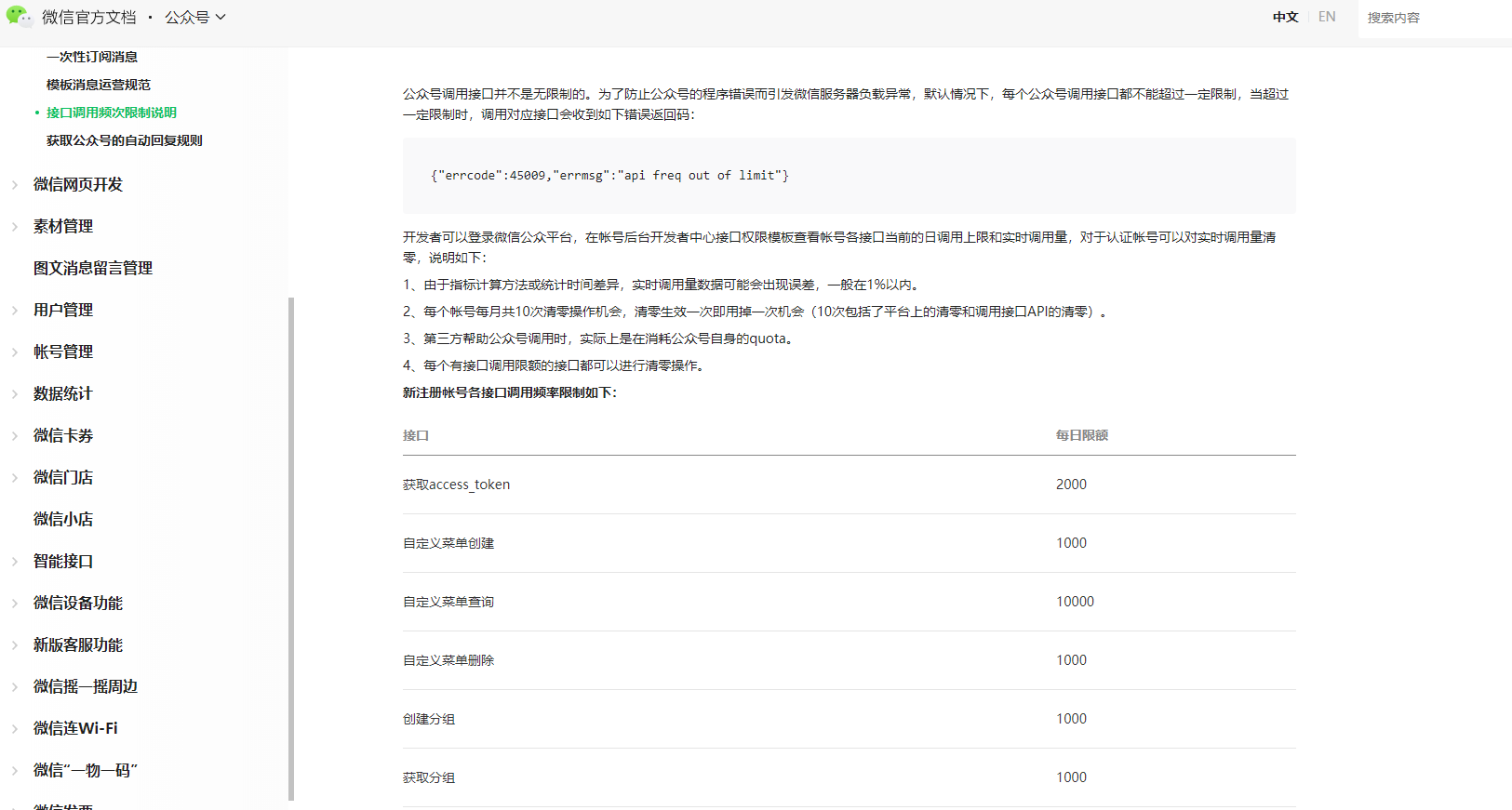Open 微信网页开发 section
Image resolution: width=1512 pixels, height=810 pixels.
(x=78, y=184)
